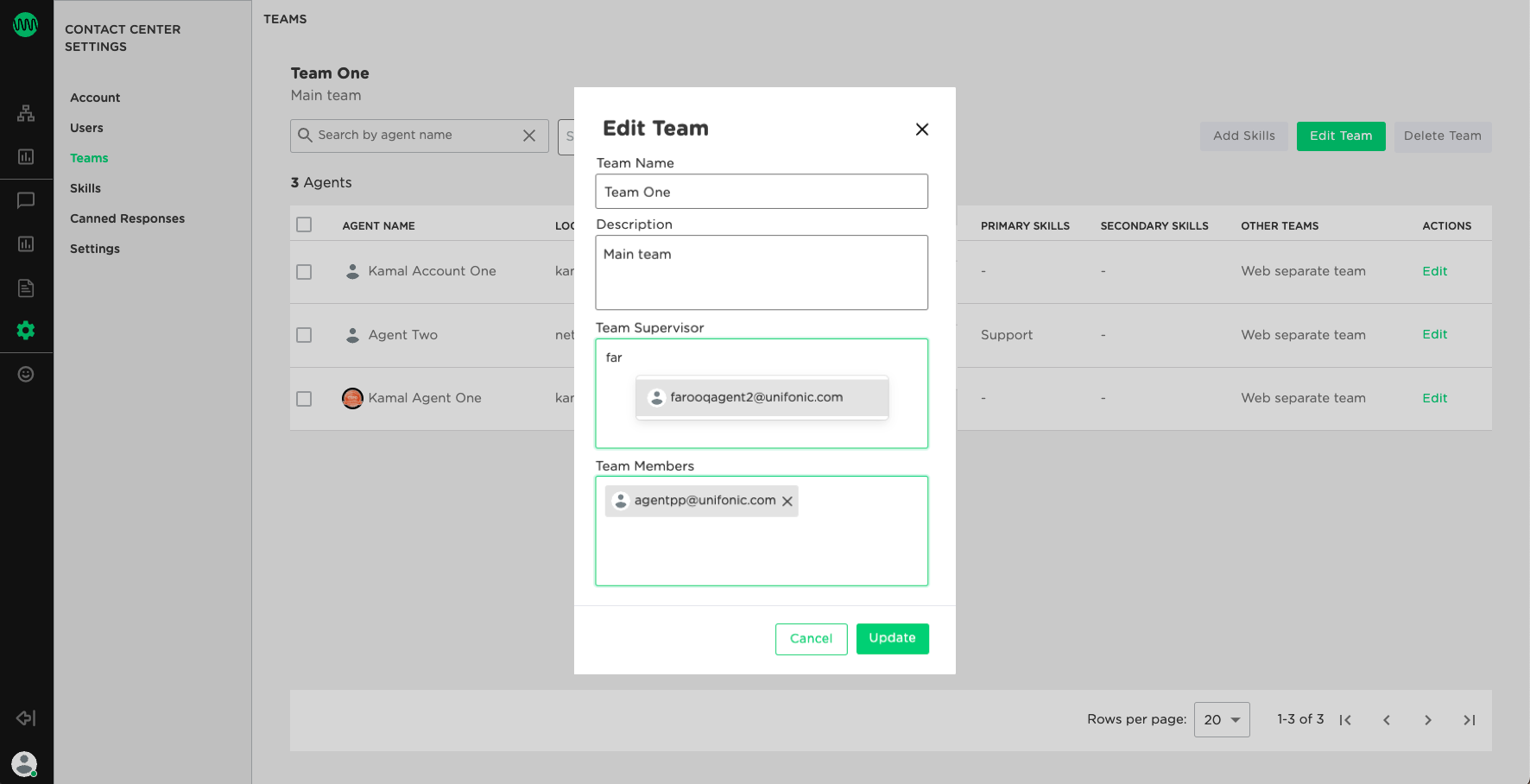Viewport: 1530px width, 784px height.
Task: Click the Kamal Agent One name
Action: click(425, 398)
